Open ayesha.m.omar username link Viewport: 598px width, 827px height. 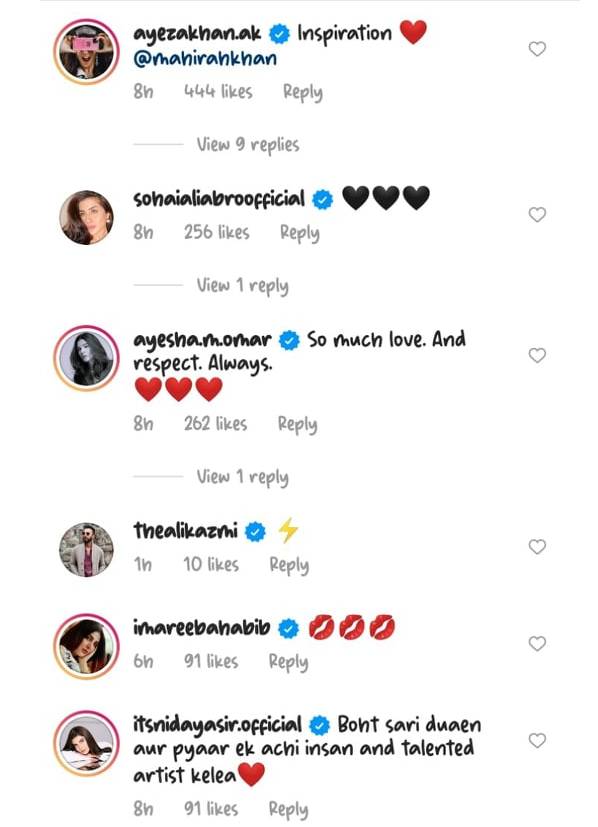[202, 340]
